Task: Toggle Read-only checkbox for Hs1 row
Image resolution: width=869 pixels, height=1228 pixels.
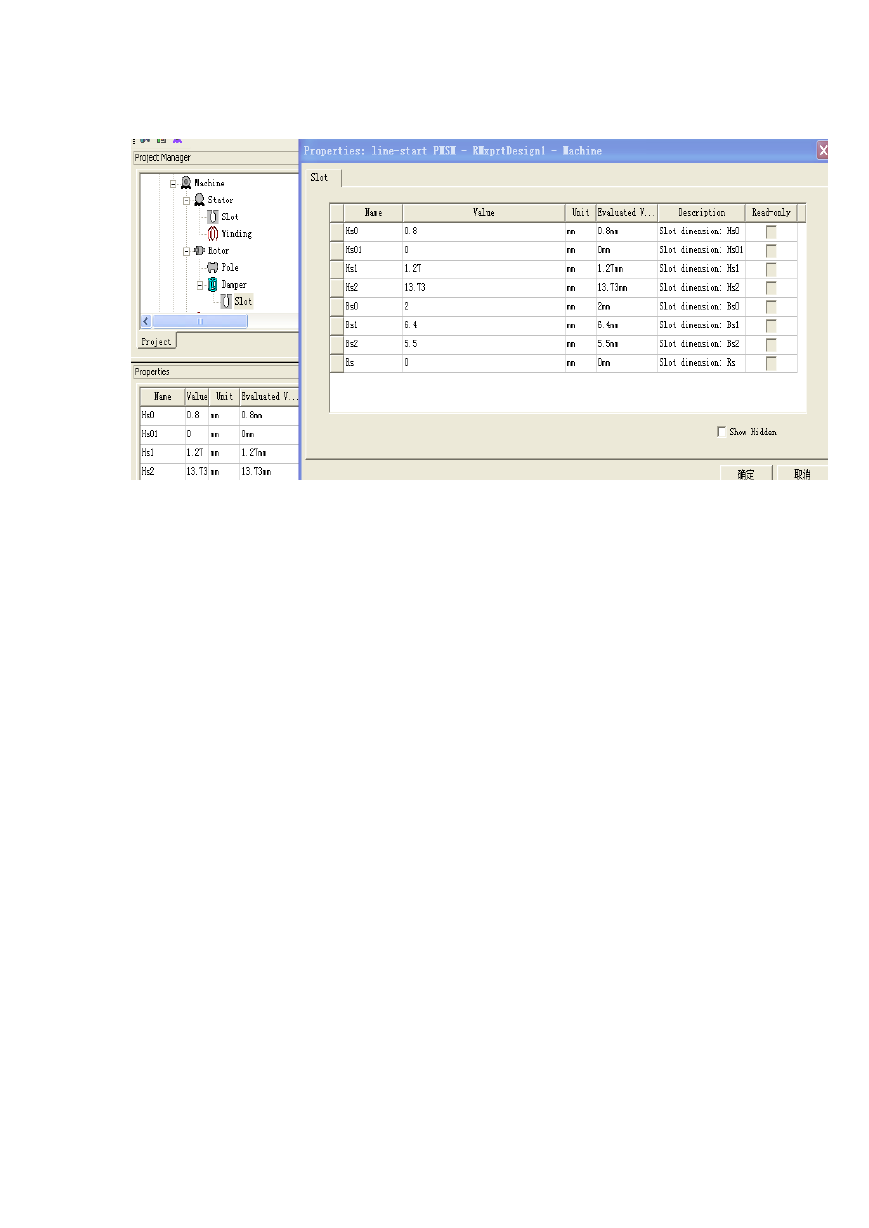Action: tap(771, 270)
